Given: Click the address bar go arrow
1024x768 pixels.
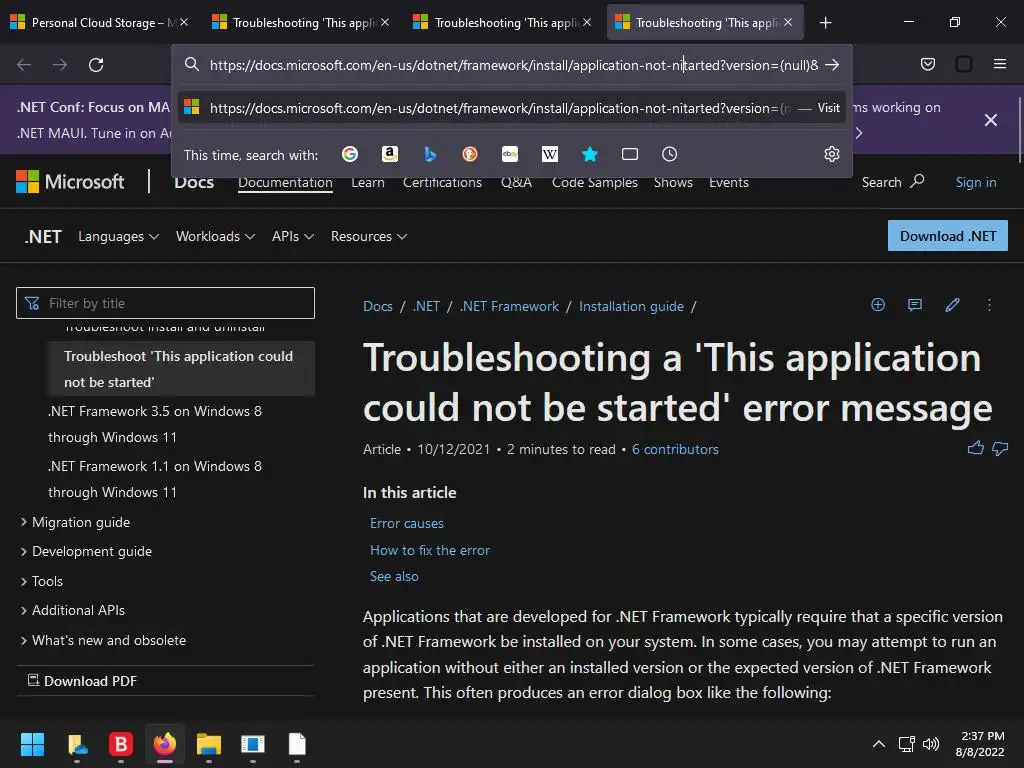Looking at the screenshot, I should (x=831, y=65).
